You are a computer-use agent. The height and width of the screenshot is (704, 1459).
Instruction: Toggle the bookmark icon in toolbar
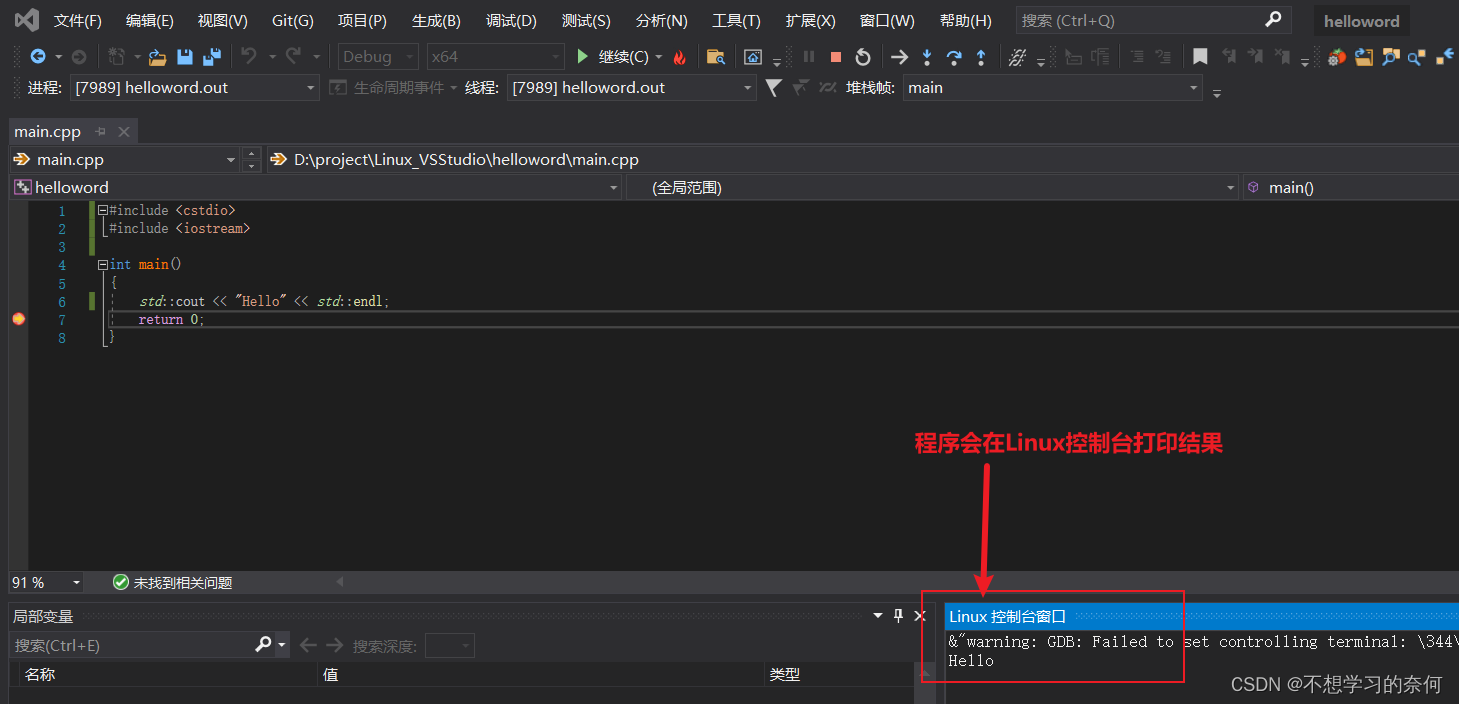(1200, 57)
